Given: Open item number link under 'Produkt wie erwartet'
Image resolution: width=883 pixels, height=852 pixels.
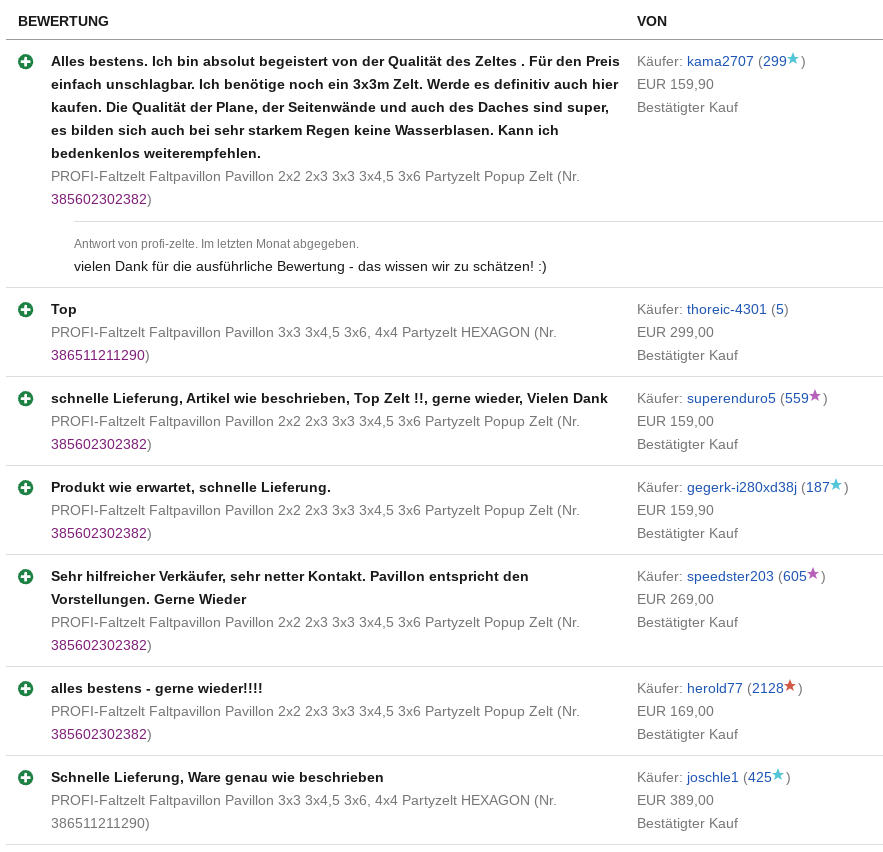Looking at the screenshot, I should [99, 533].
